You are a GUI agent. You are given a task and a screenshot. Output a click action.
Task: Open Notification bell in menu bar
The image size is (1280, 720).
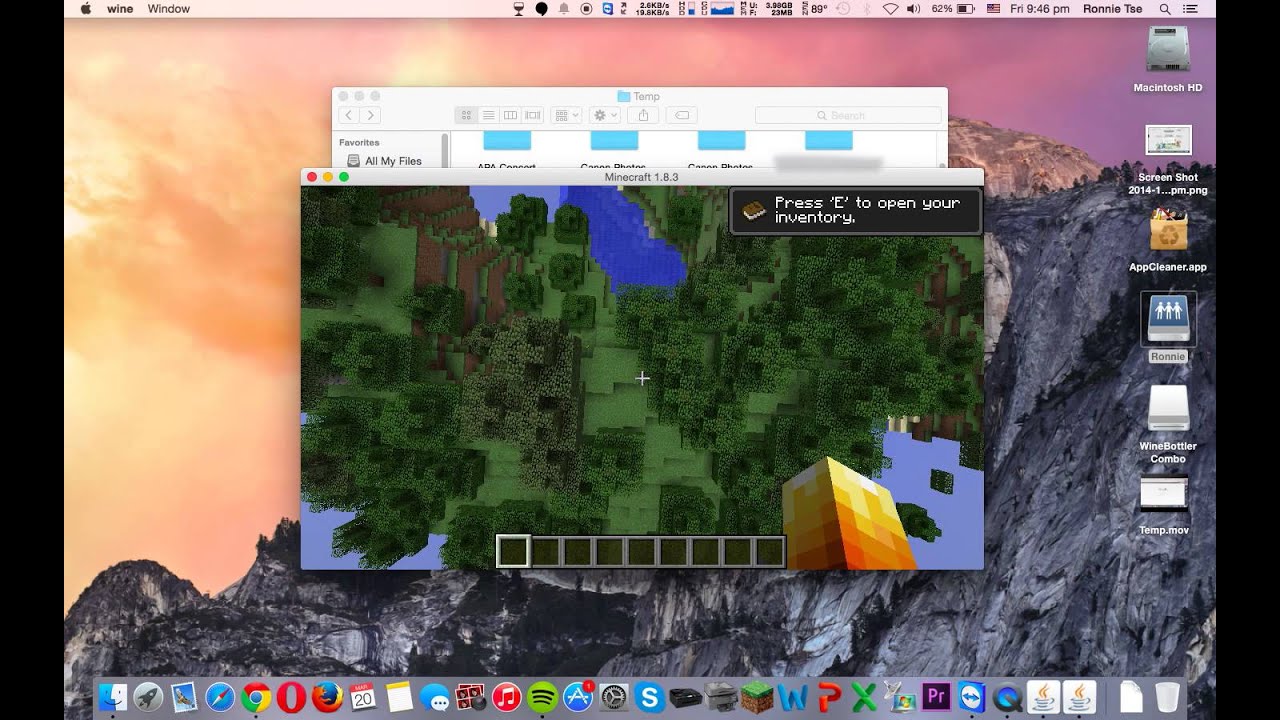click(x=563, y=9)
